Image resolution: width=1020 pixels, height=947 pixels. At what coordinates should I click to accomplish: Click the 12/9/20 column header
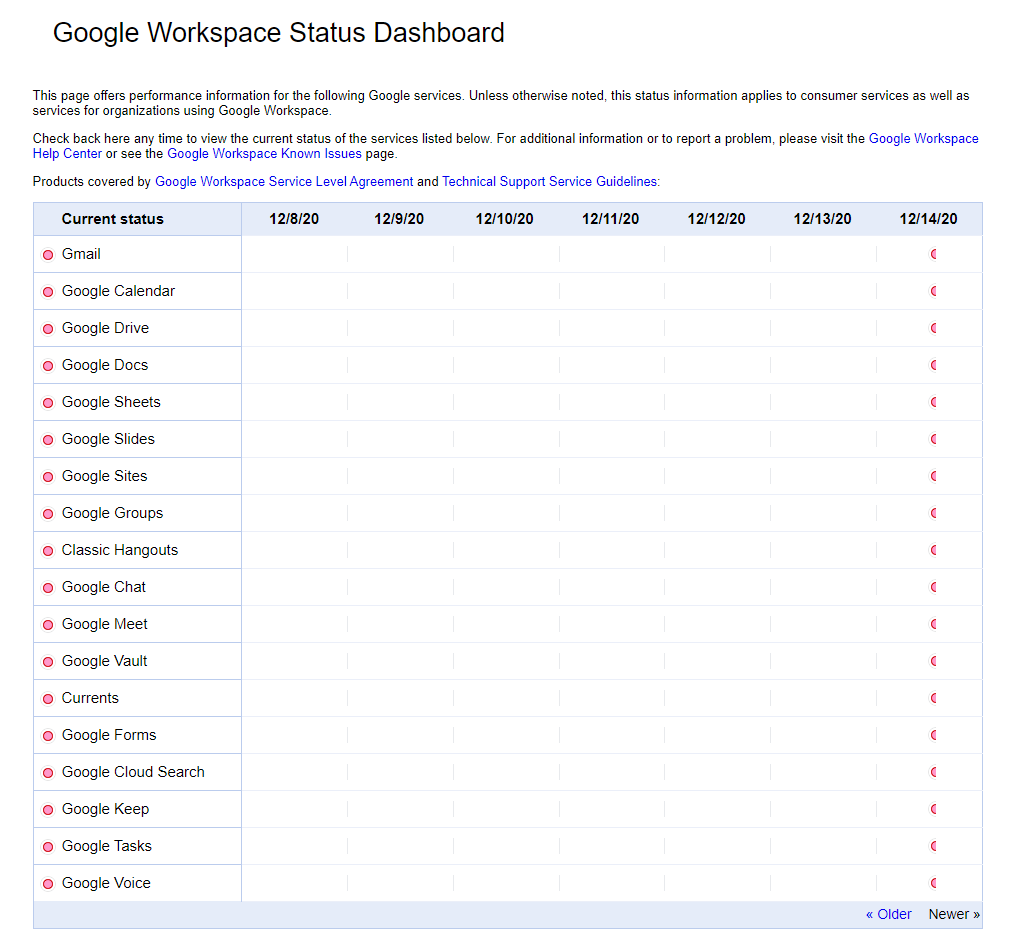[399, 219]
